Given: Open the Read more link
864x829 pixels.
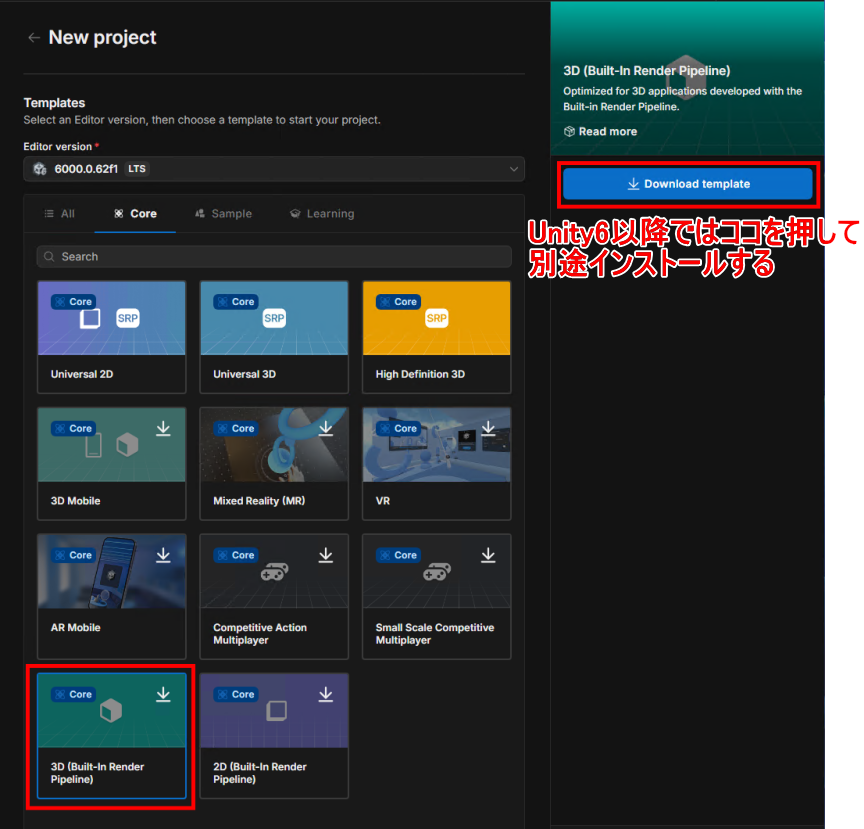Looking at the screenshot, I should [x=600, y=132].
